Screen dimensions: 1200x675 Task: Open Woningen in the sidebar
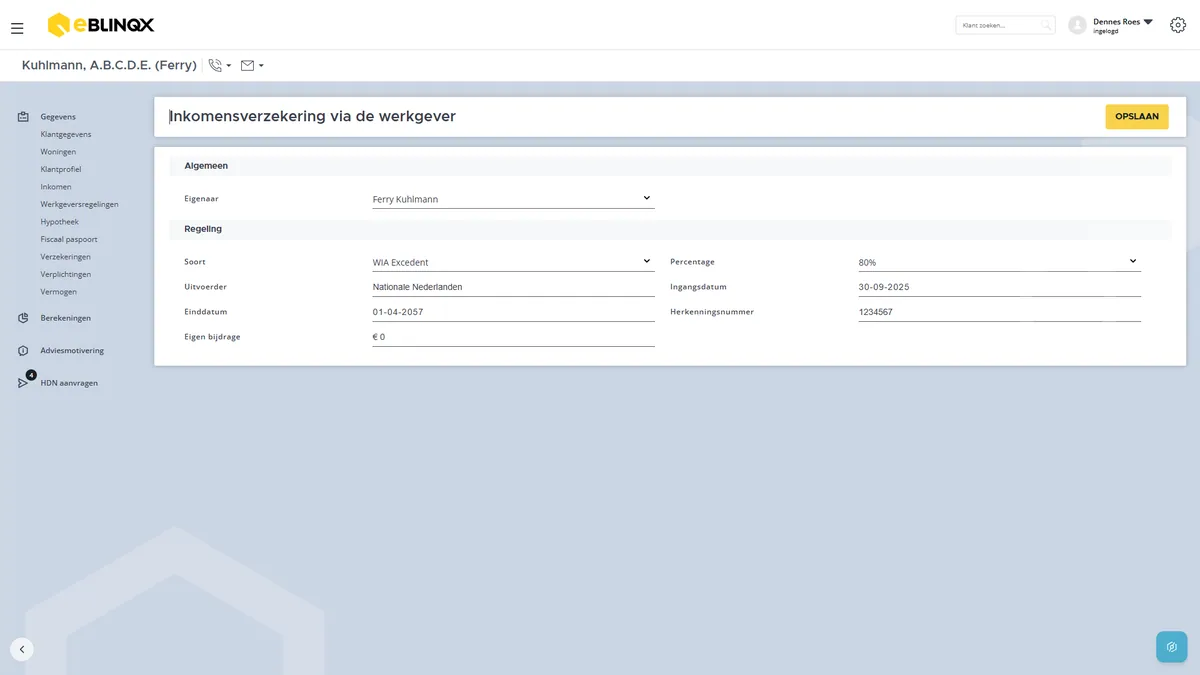[x=58, y=152]
